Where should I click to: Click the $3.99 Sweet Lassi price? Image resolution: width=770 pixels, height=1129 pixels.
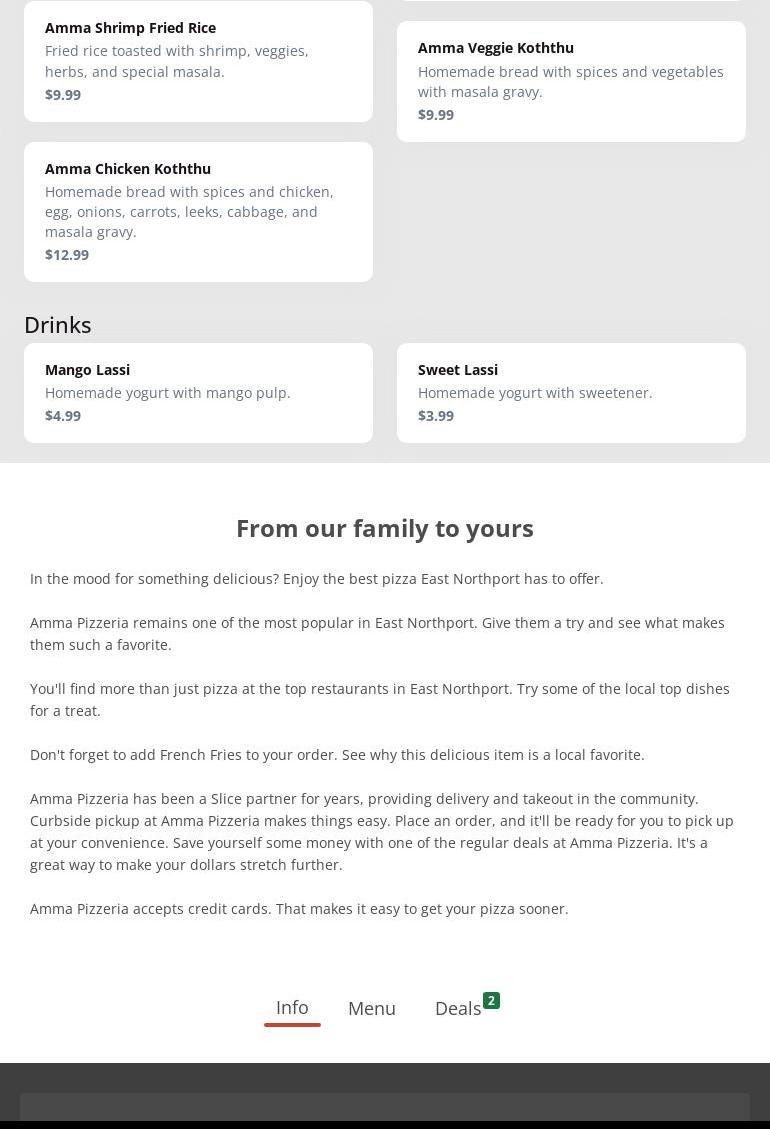click(x=436, y=416)
